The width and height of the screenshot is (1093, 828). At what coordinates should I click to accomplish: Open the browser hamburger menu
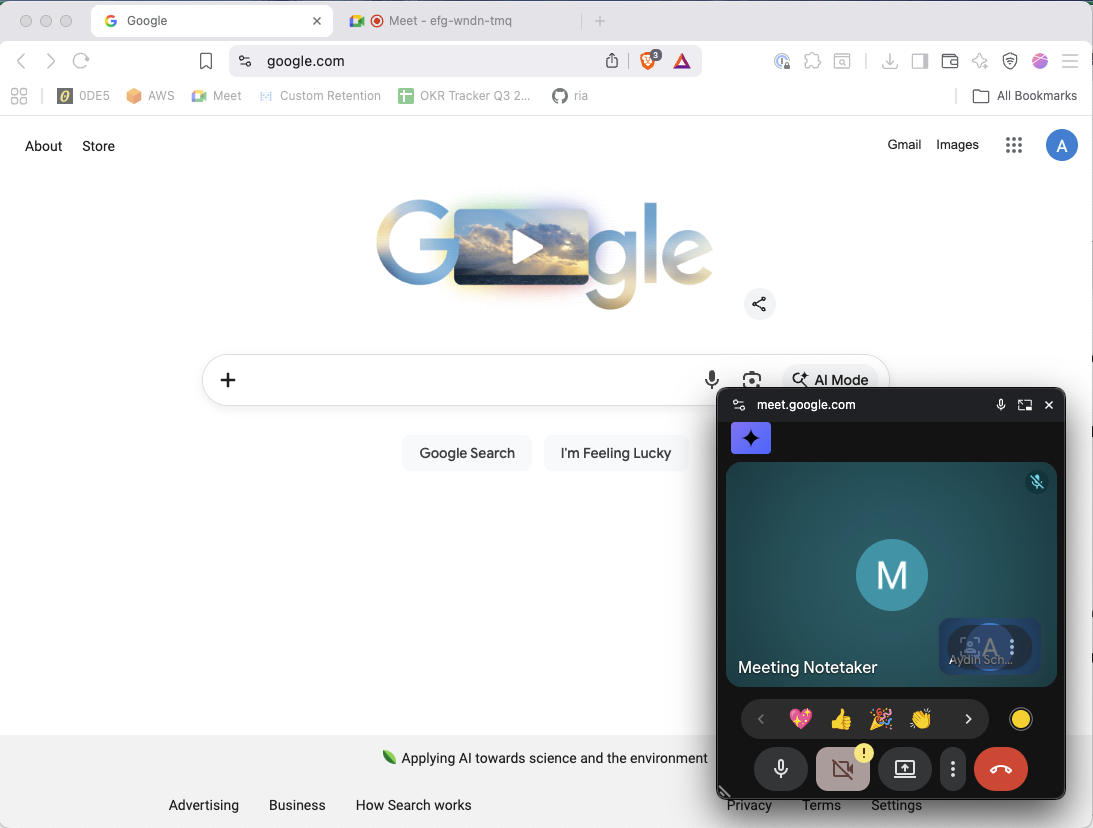pyautogui.click(x=1070, y=61)
